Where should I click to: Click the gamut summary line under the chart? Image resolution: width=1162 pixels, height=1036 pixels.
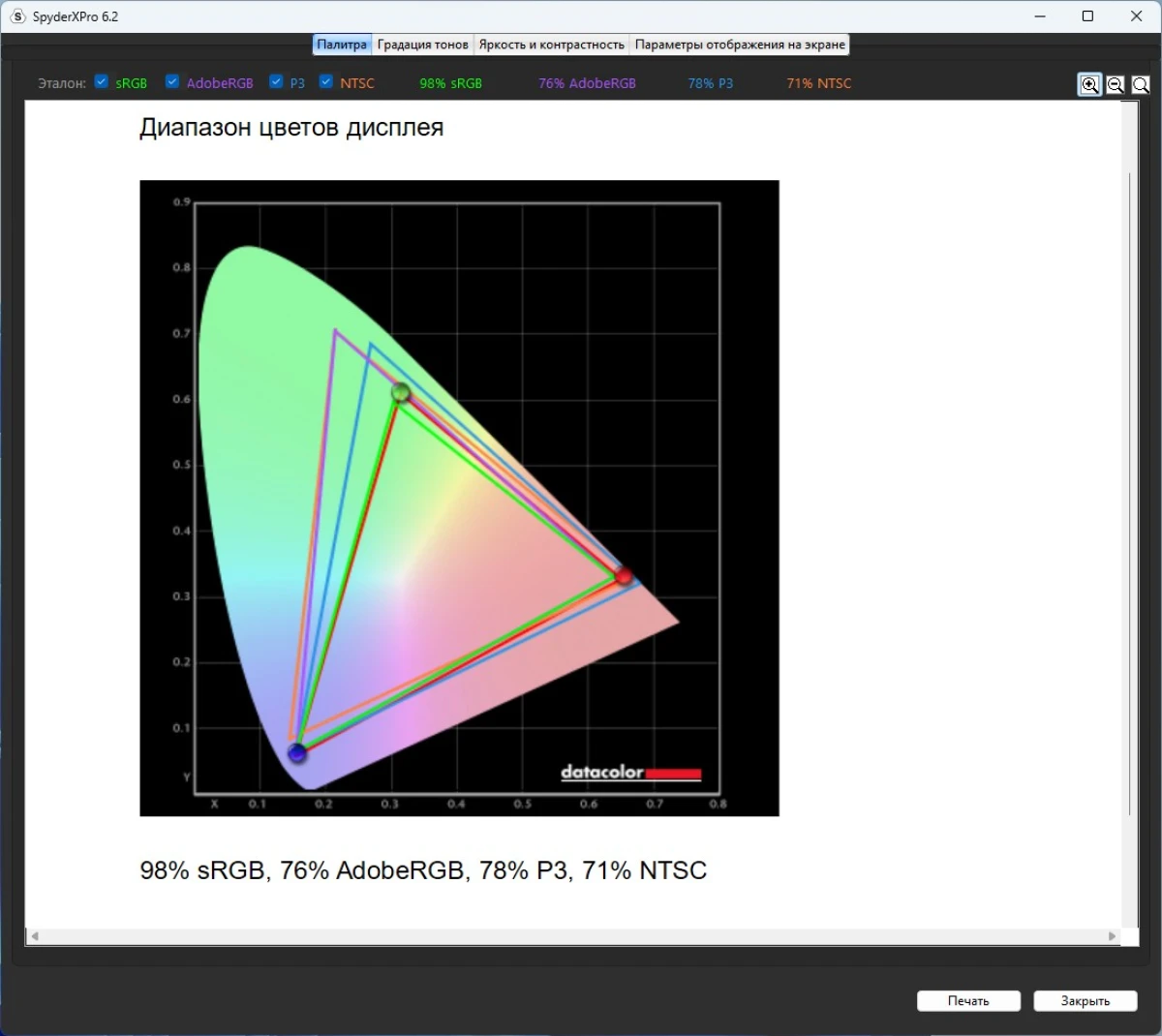(x=423, y=870)
